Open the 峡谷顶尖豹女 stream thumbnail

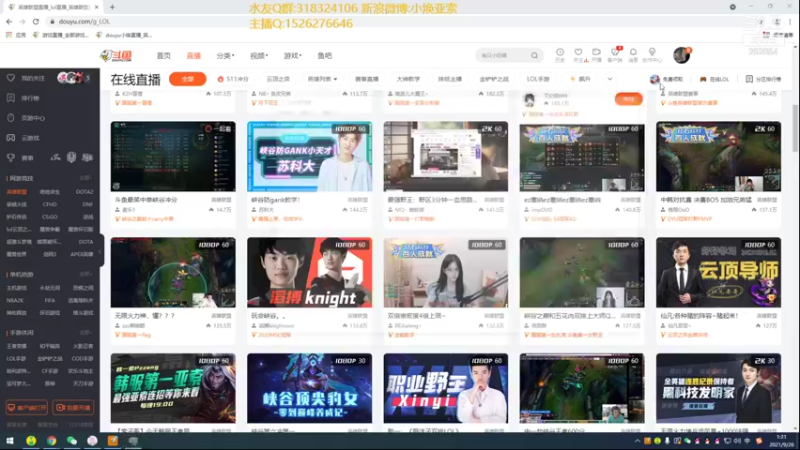click(x=310, y=388)
